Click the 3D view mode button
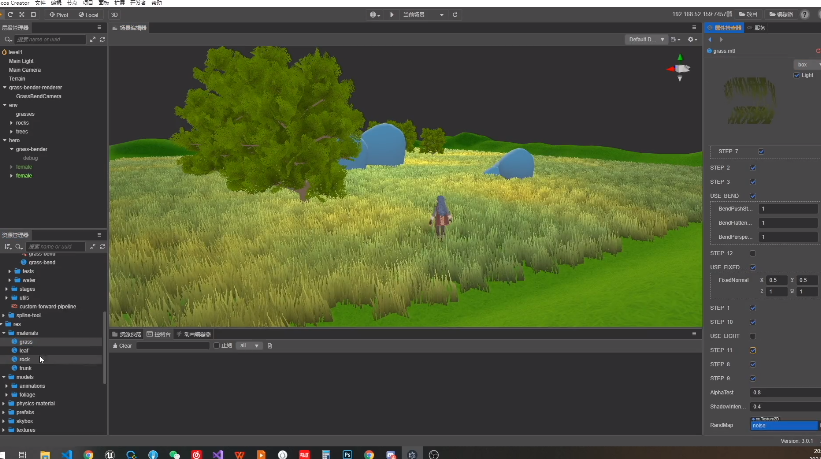 point(114,15)
